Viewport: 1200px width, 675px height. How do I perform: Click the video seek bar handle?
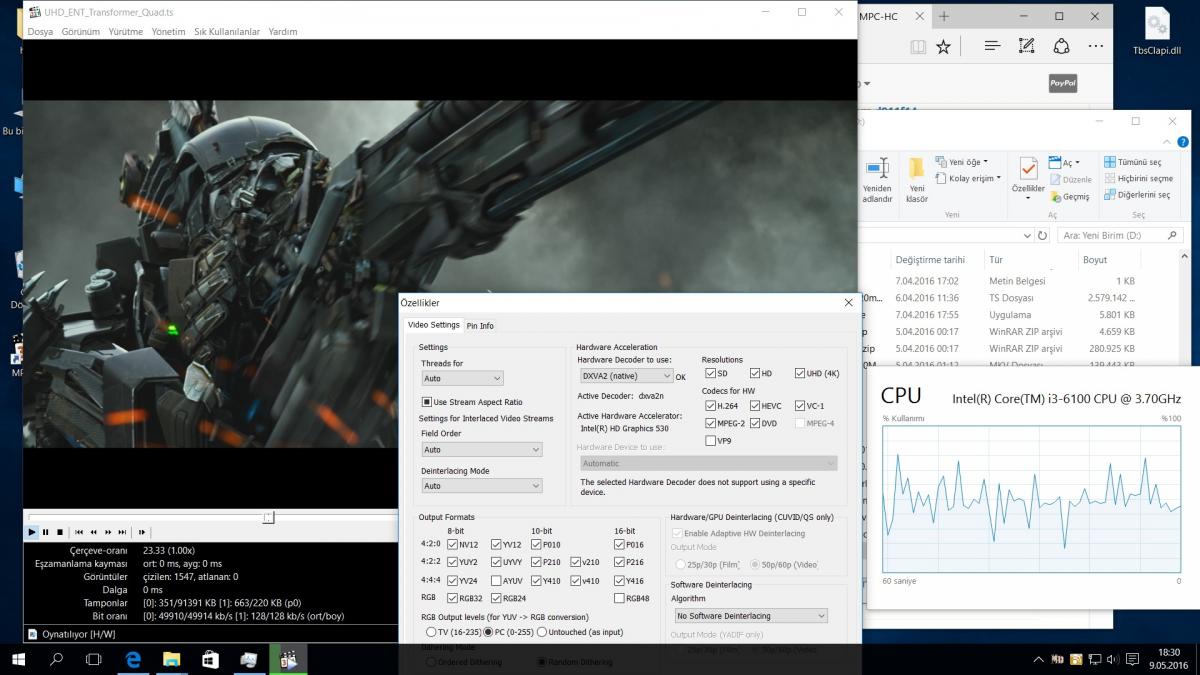(x=268, y=517)
